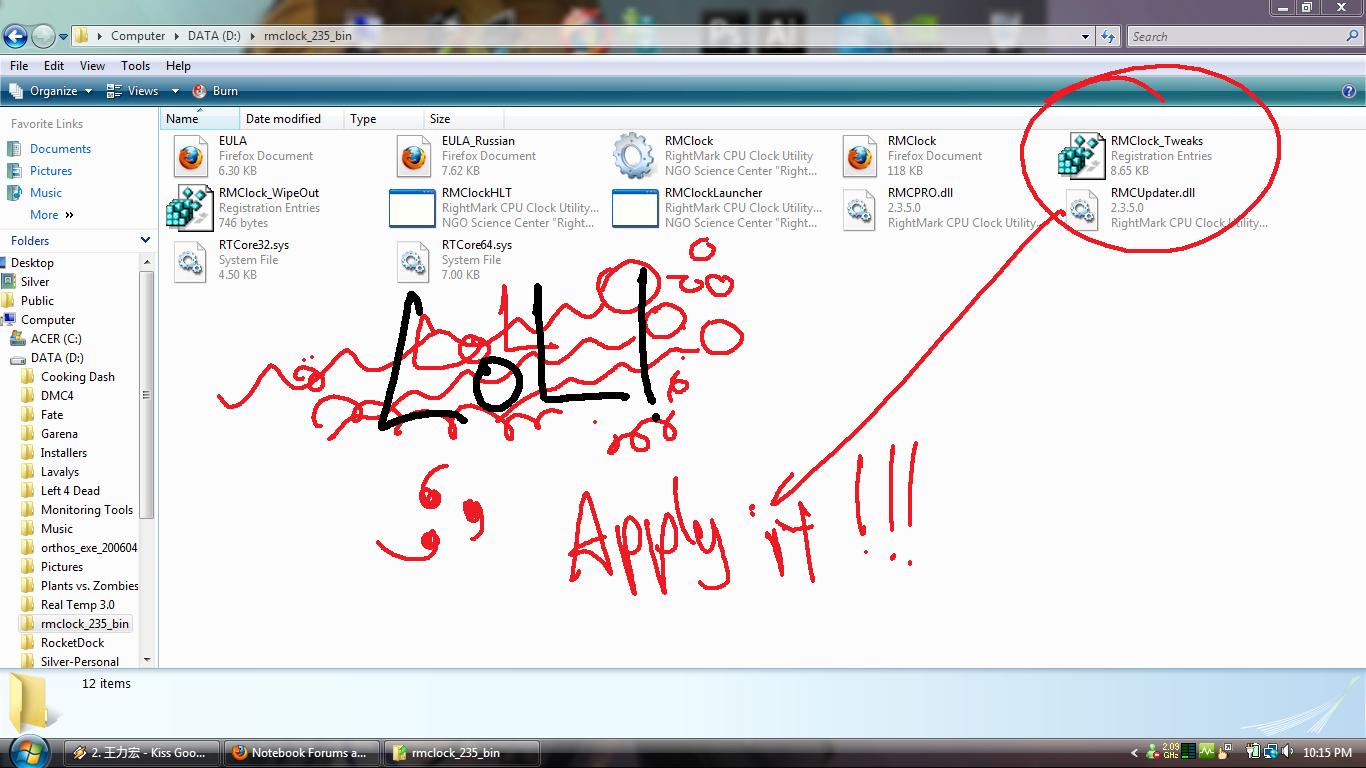The image size is (1366, 768).
Task: Switch to Notebook Forums Firefox taskbar button
Action: [302, 753]
